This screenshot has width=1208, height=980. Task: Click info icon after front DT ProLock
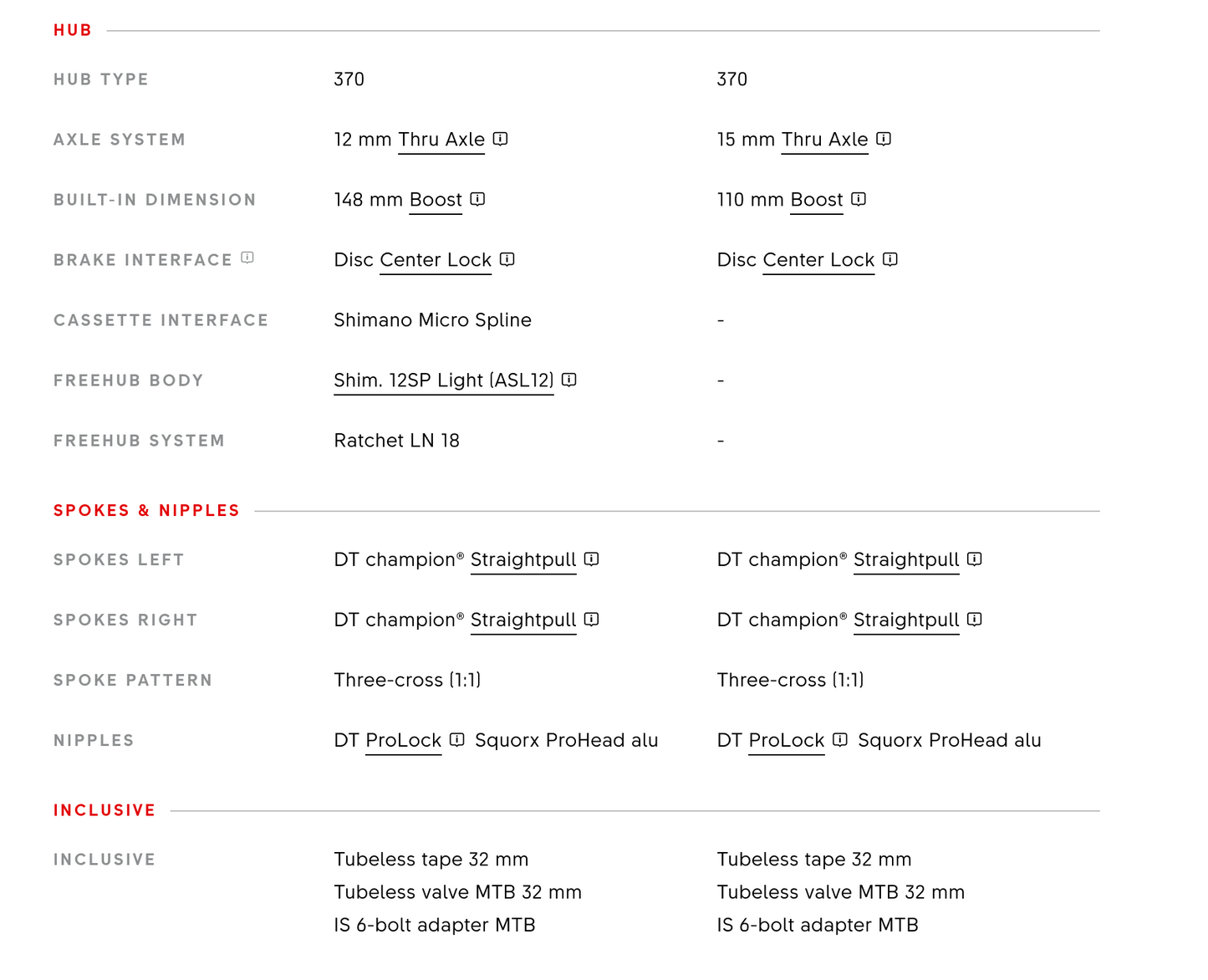[840, 739]
